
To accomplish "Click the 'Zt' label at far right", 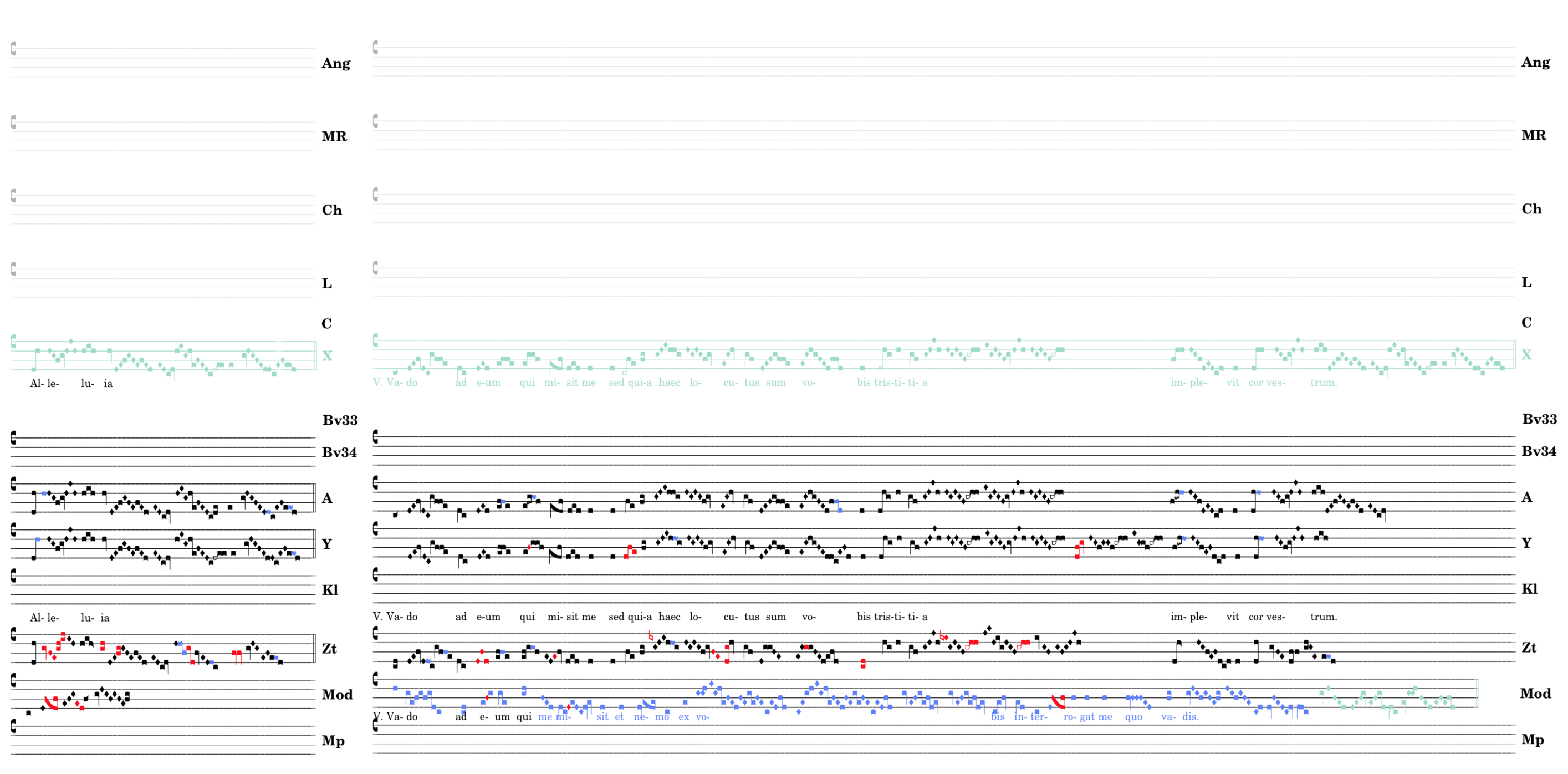I will coord(1529,648).
